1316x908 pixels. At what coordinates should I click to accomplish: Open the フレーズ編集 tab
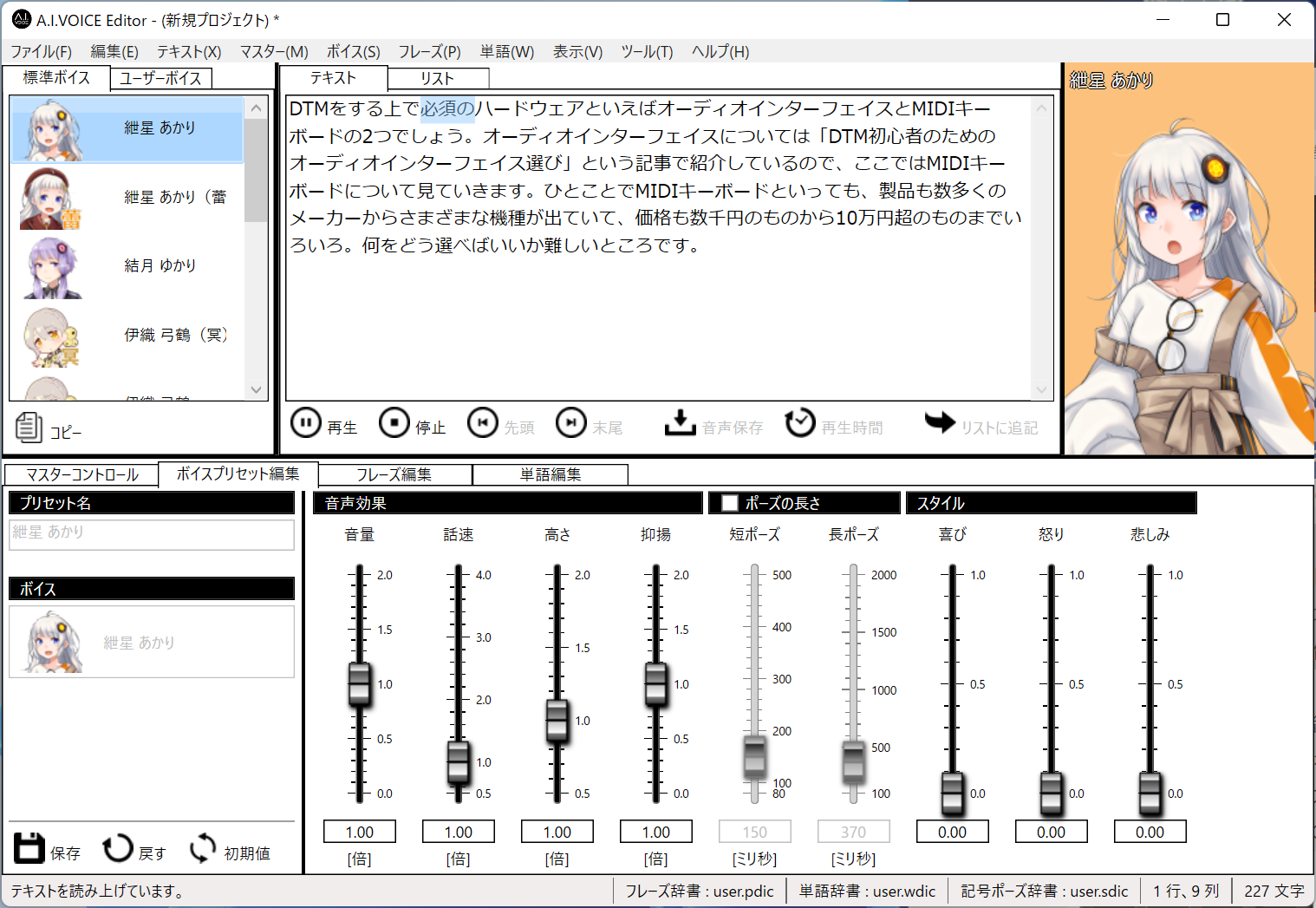(394, 475)
